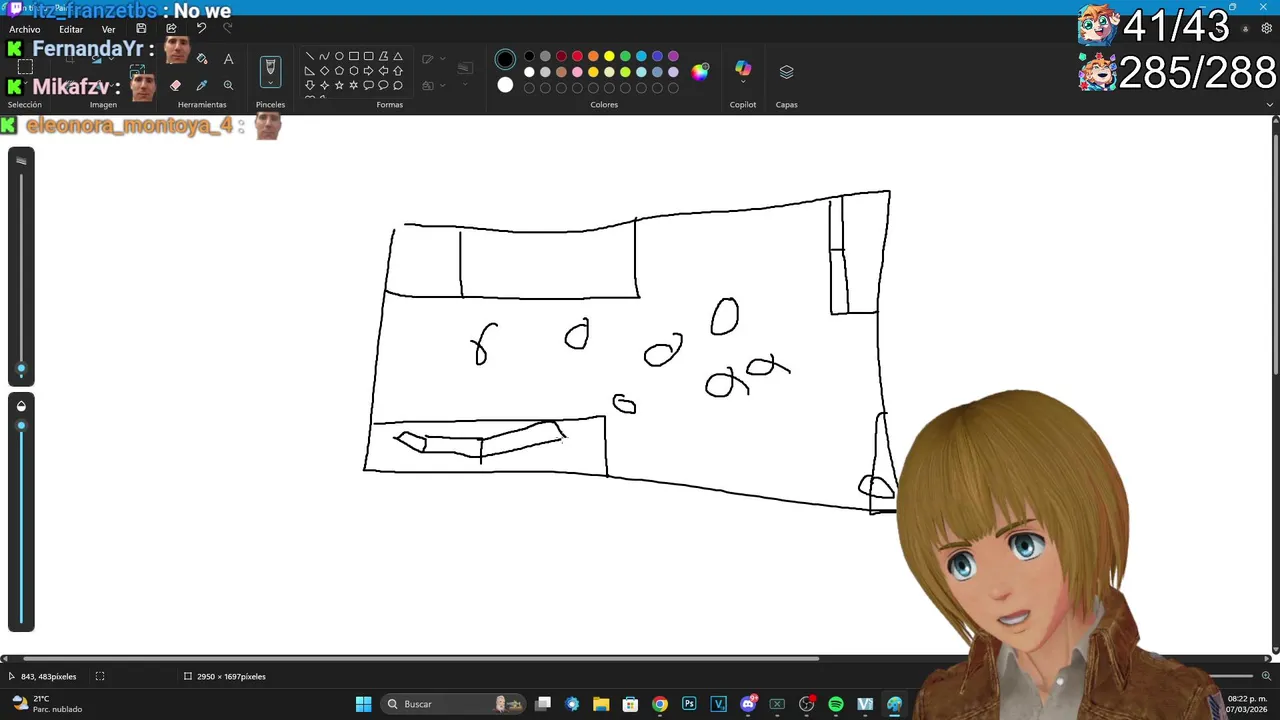The image size is (1280, 720).
Task: Open the Edit colors wheel
Action: point(700,71)
